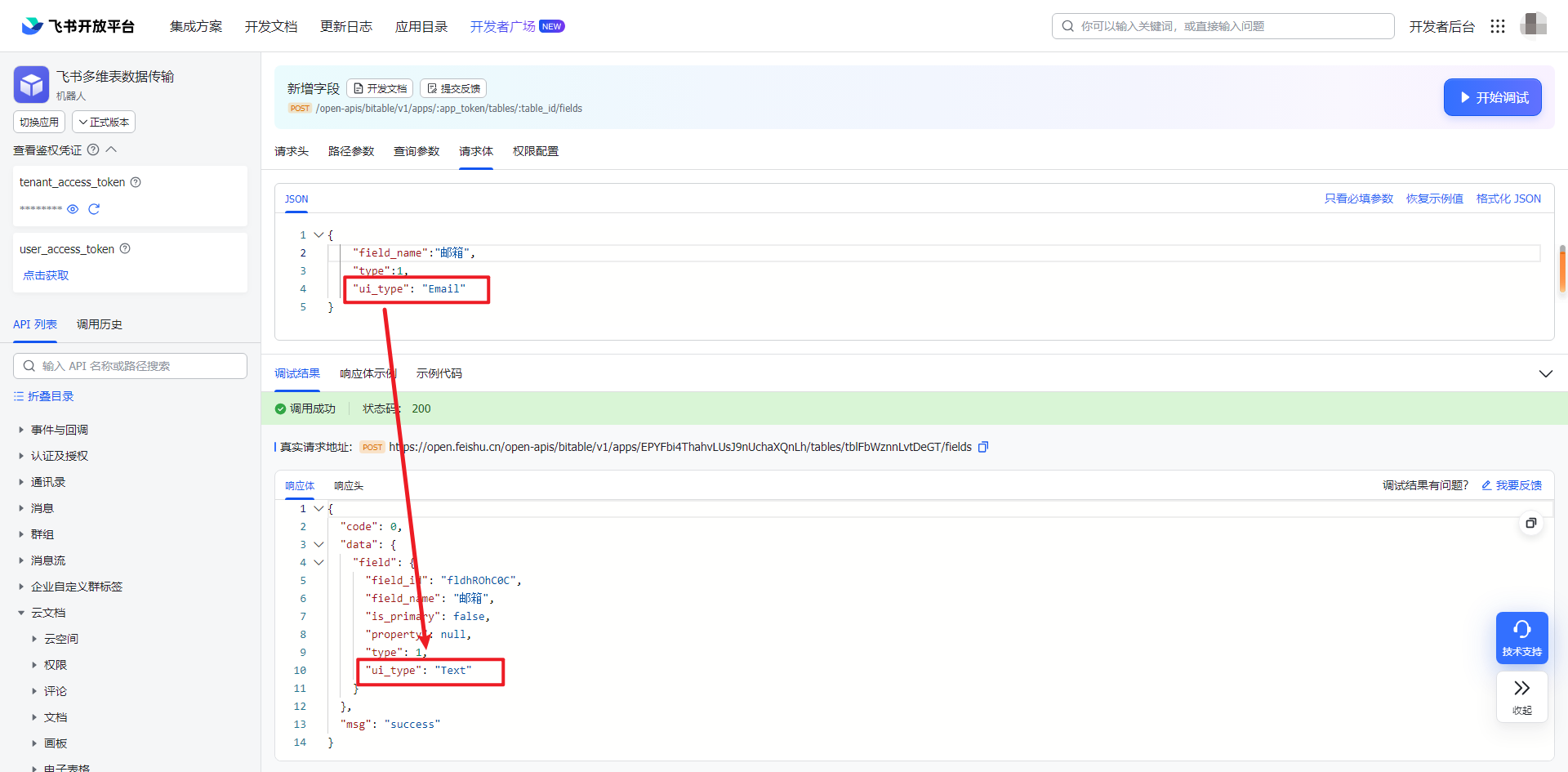This screenshot has height=772, width=1568.
Task: Click 恢复示例值 link
Action: click(x=1435, y=199)
